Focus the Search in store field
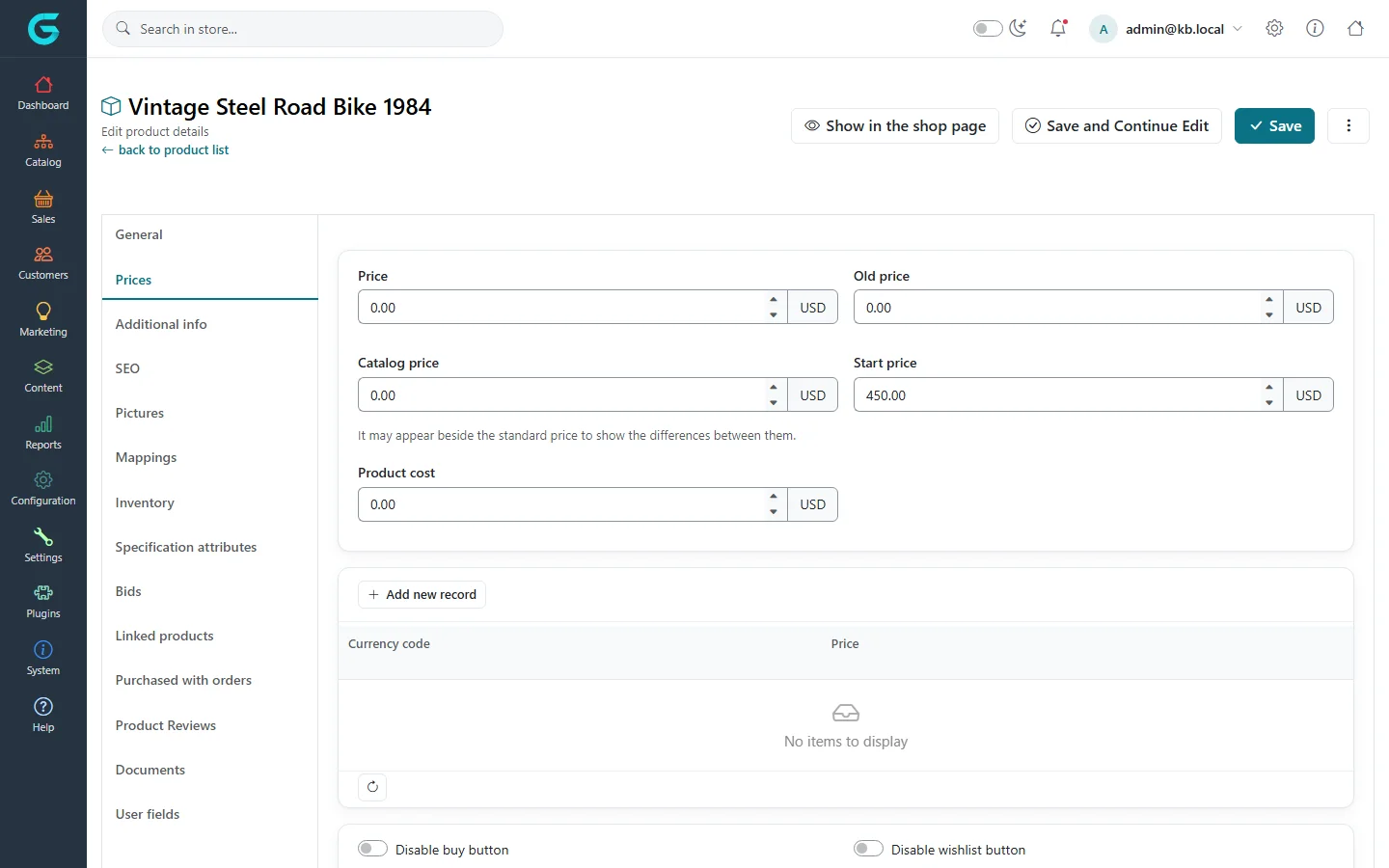Screen dimensions: 1389x868 point(303,29)
